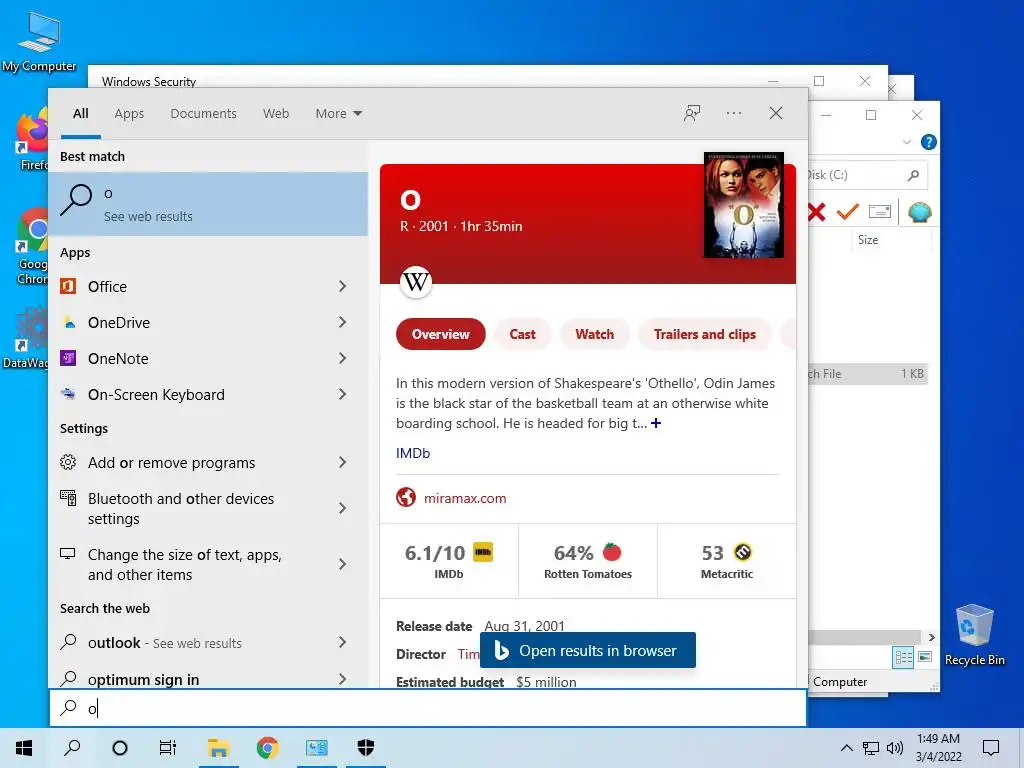Screen dimensions: 1024x768
Task: Open My Computer desktop icon
Action: pyautogui.click(x=39, y=41)
